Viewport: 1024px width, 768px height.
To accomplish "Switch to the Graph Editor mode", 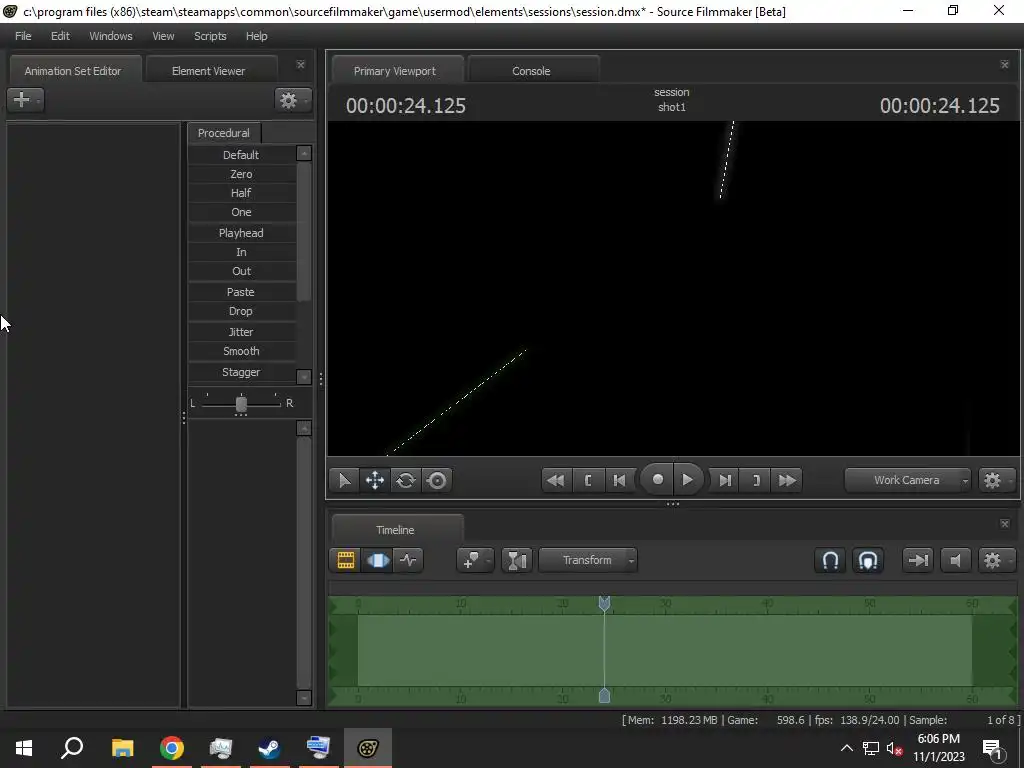I will point(408,560).
